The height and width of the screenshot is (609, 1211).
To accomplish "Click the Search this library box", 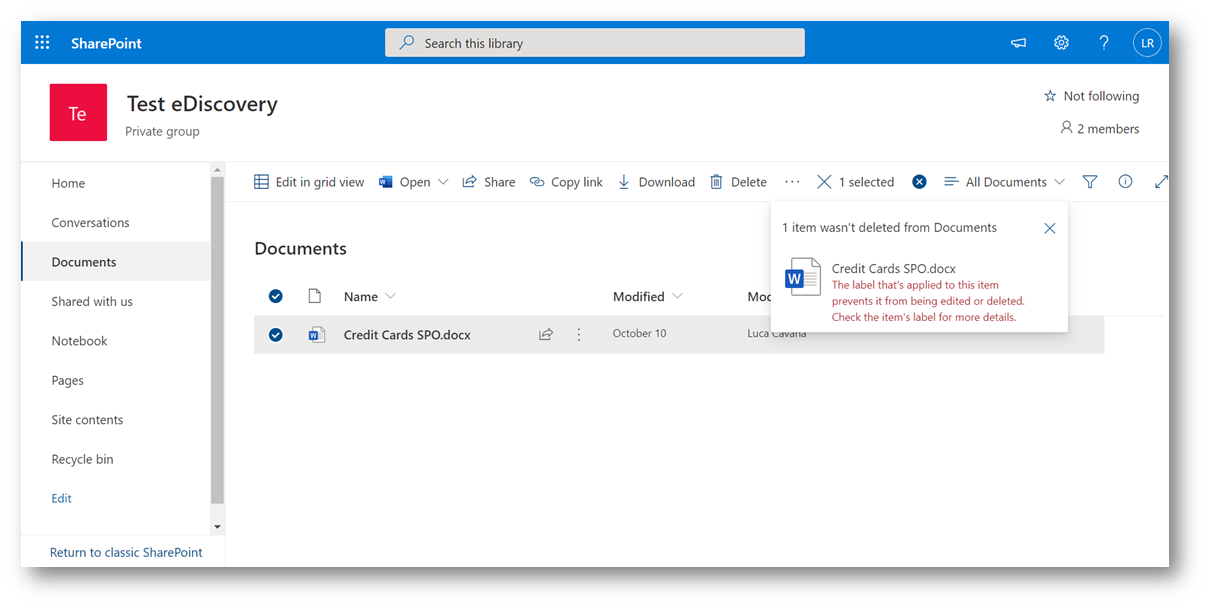I will [x=595, y=43].
